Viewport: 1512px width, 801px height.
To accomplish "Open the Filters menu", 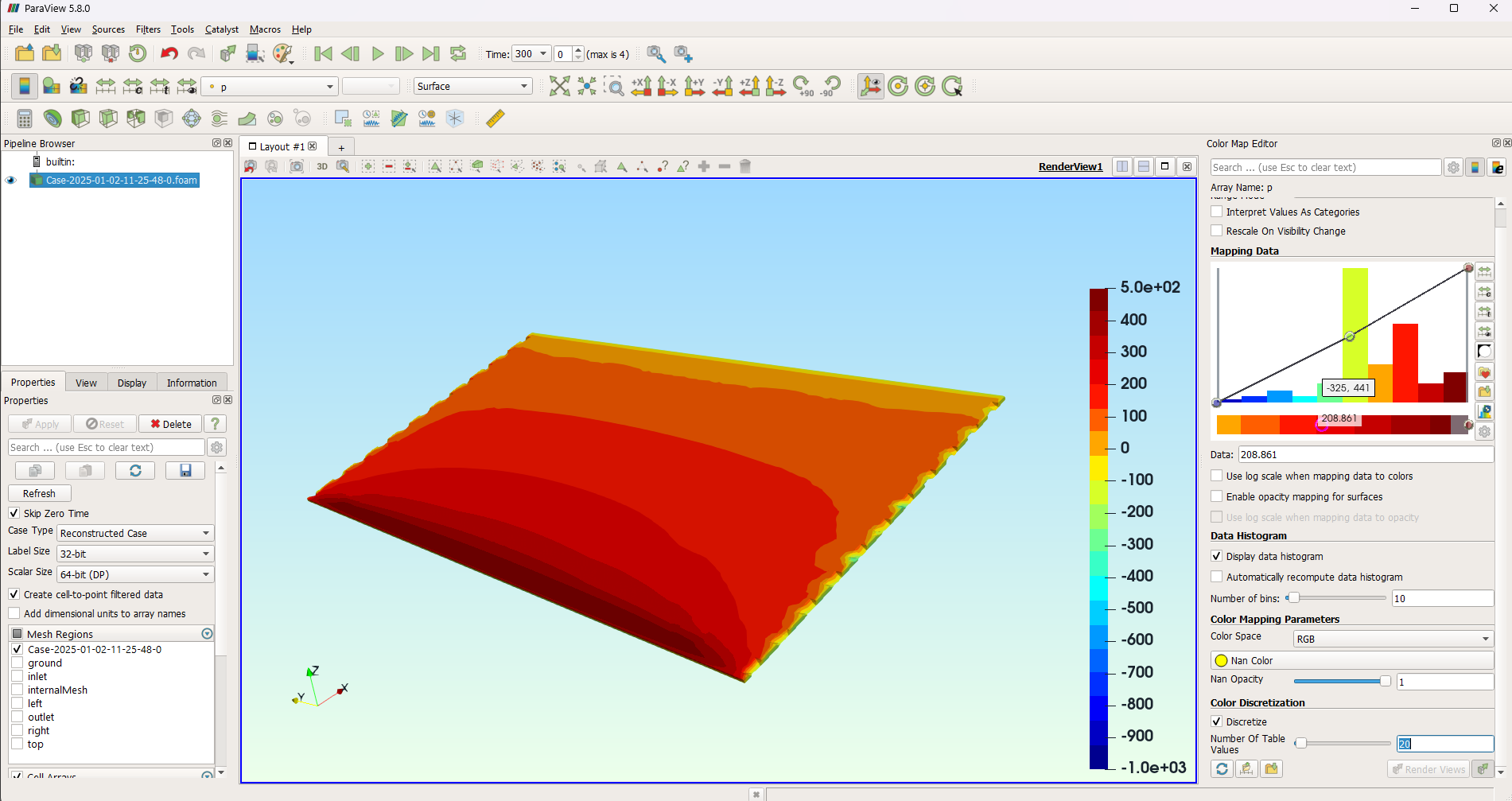I will [148, 29].
